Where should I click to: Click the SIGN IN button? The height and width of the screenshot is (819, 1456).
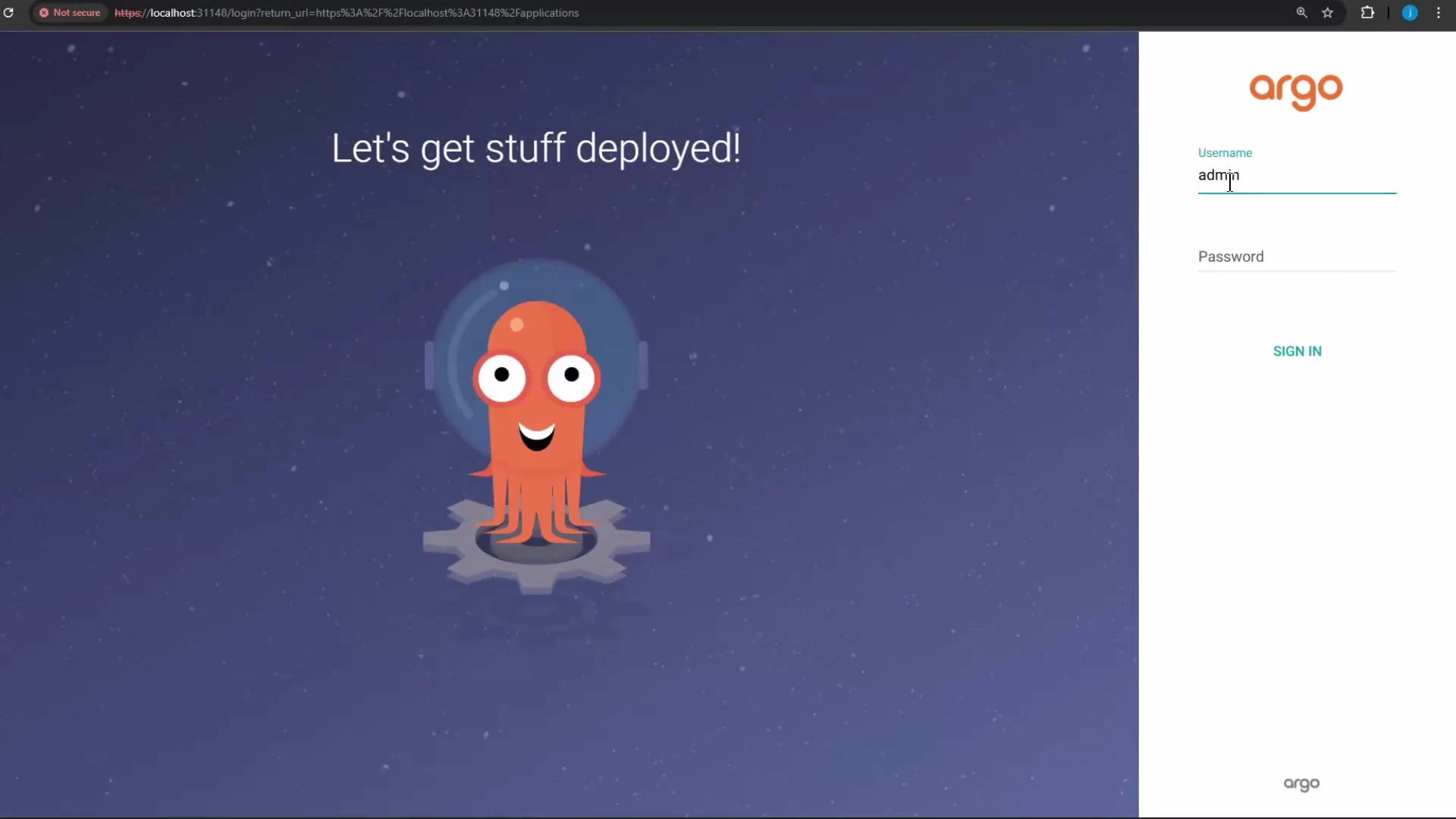click(1297, 350)
